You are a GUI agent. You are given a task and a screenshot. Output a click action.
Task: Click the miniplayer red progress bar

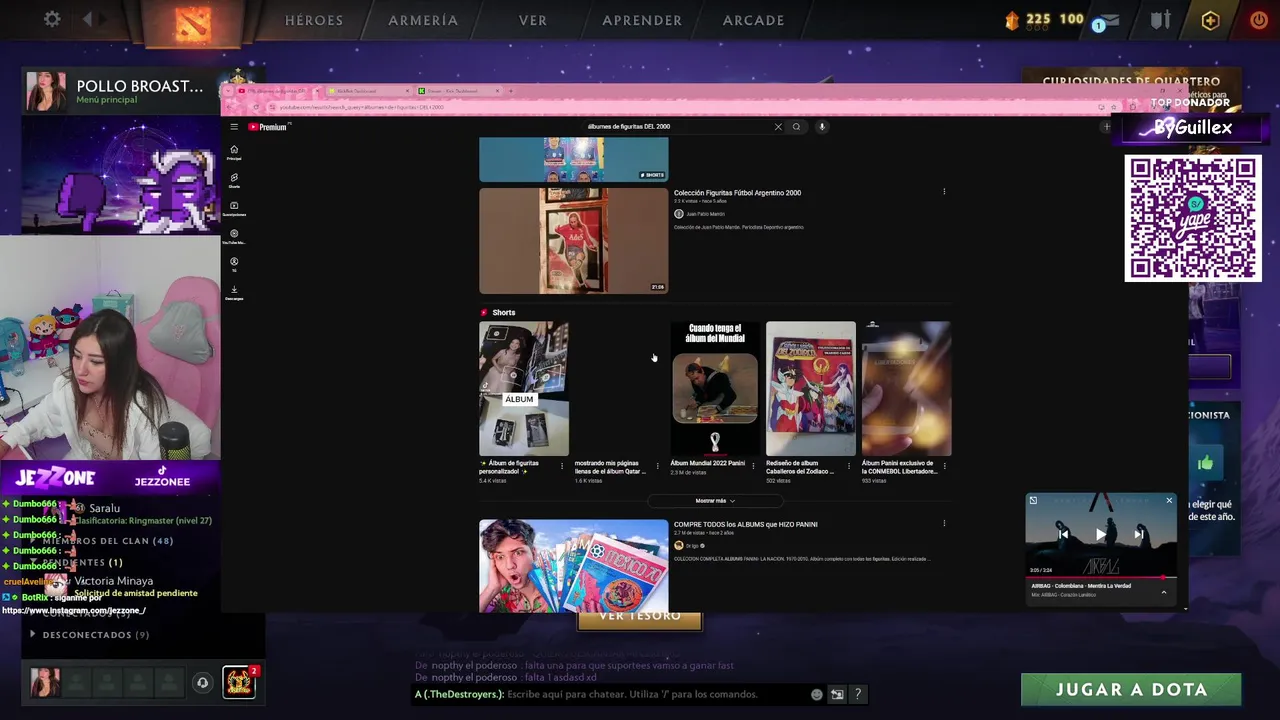1101,577
